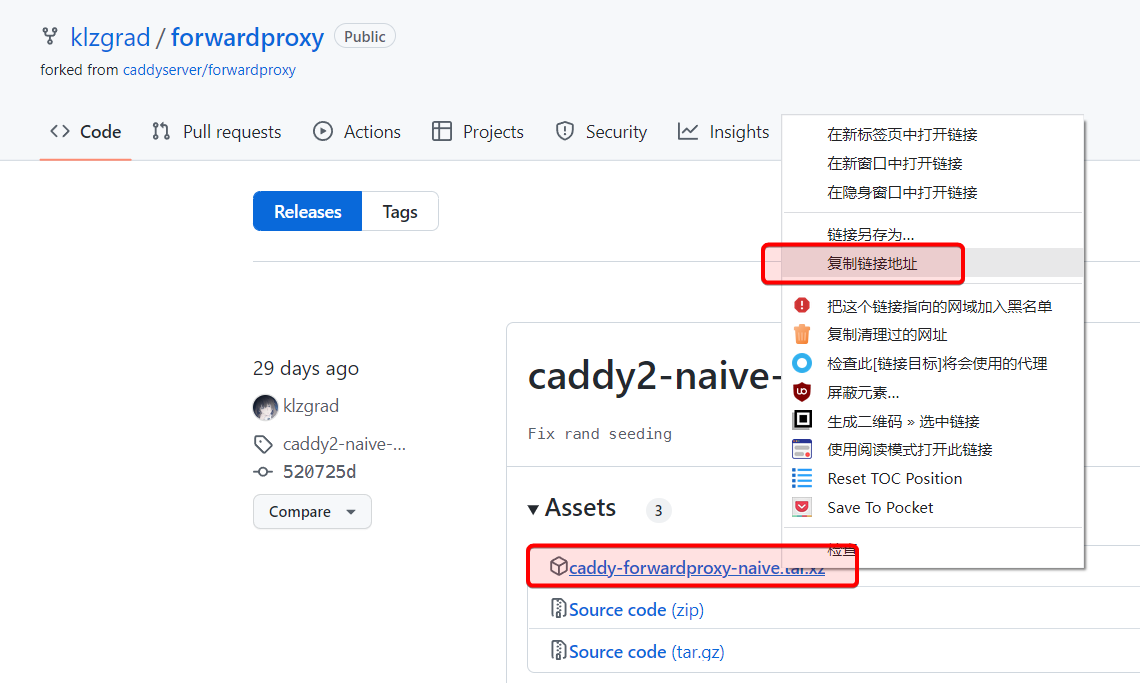Click the klzgrad avatar thumbnail
Screen dimensions: 1140x683
(x=265, y=407)
